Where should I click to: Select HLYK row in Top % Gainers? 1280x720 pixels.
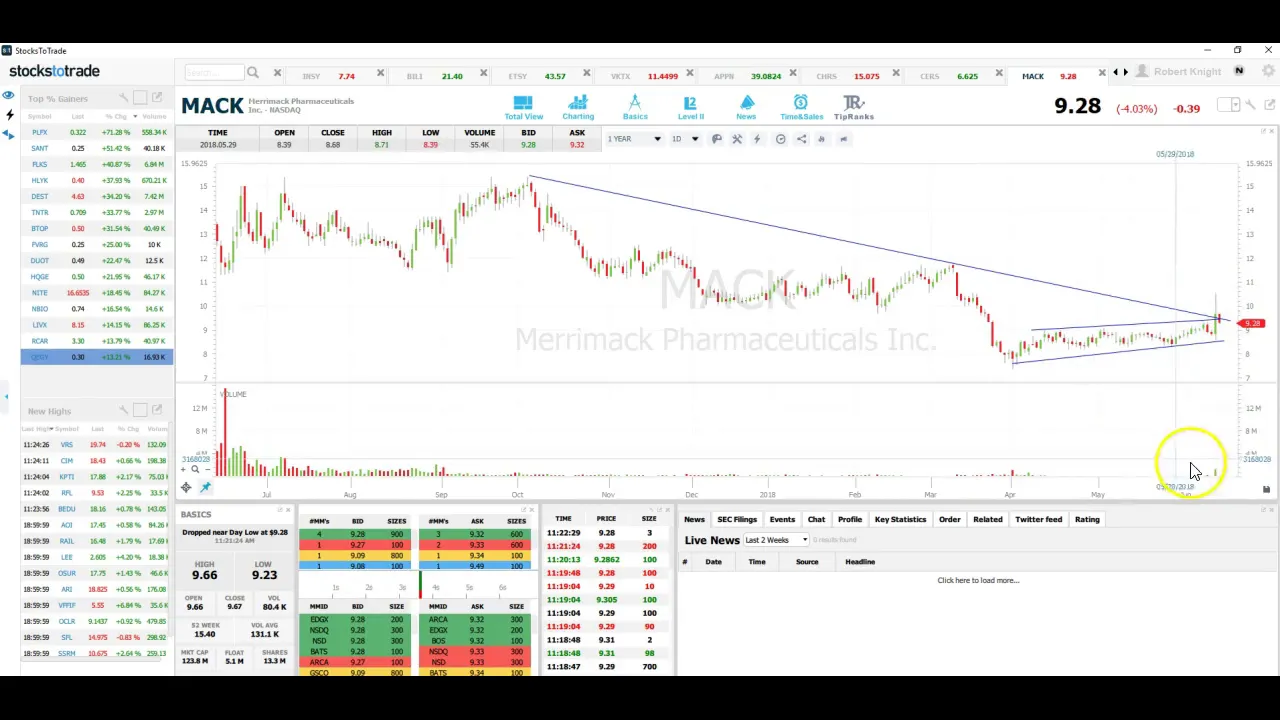(x=97, y=180)
